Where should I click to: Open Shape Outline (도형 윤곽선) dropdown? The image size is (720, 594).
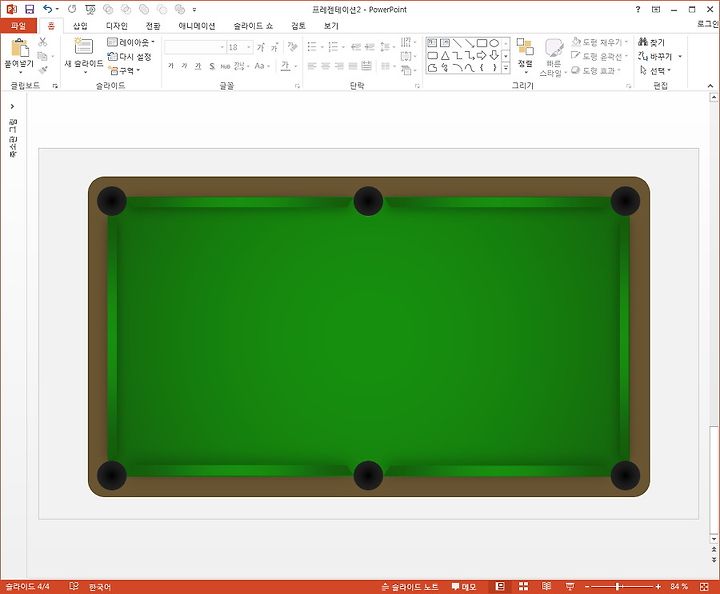click(x=599, y=56)
